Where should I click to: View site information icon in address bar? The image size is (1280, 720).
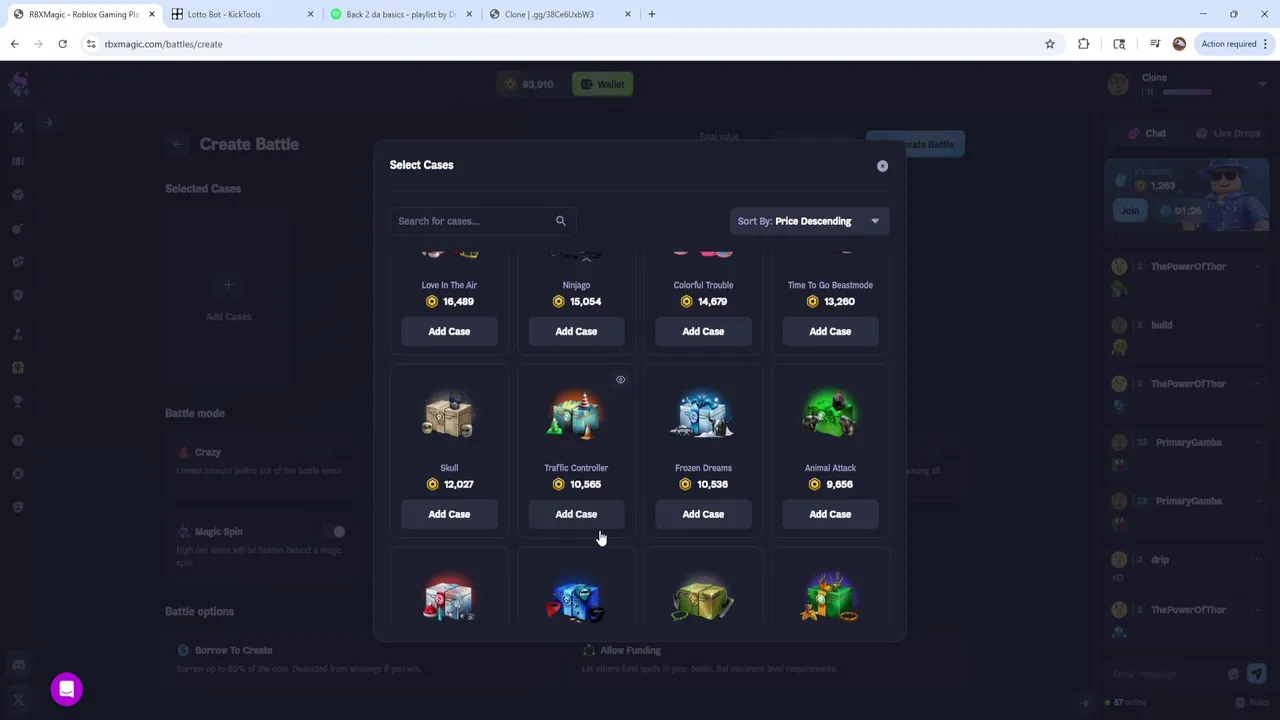point(91,44)
